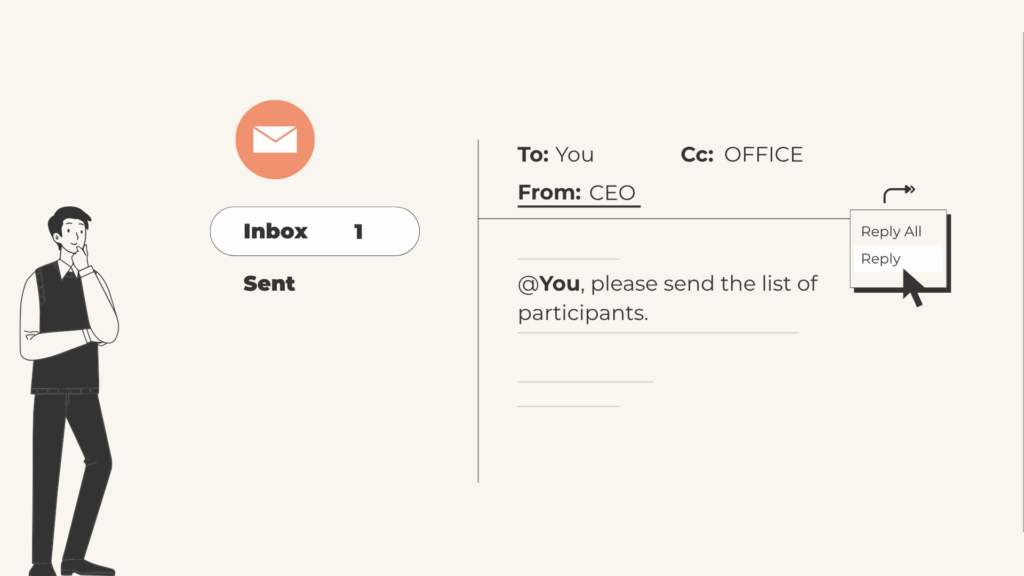This screenshot has height=576, width=1024.
Task: Click the forward arrow icon above menu
Action: coord(899,193)
